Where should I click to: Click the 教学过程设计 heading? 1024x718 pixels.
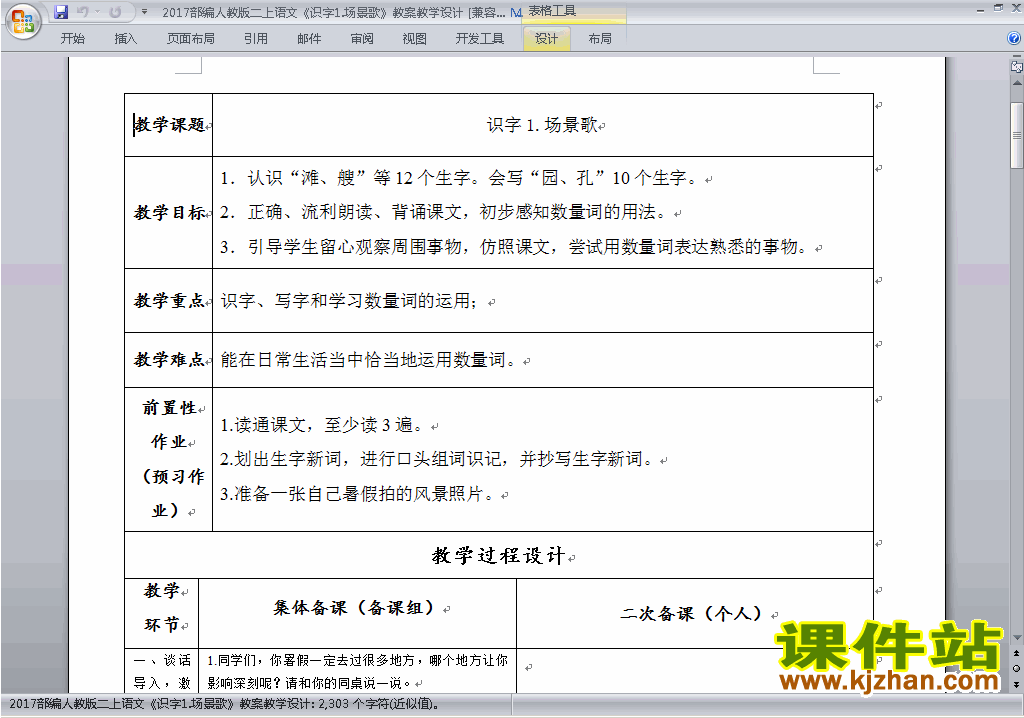pos(498,555)
